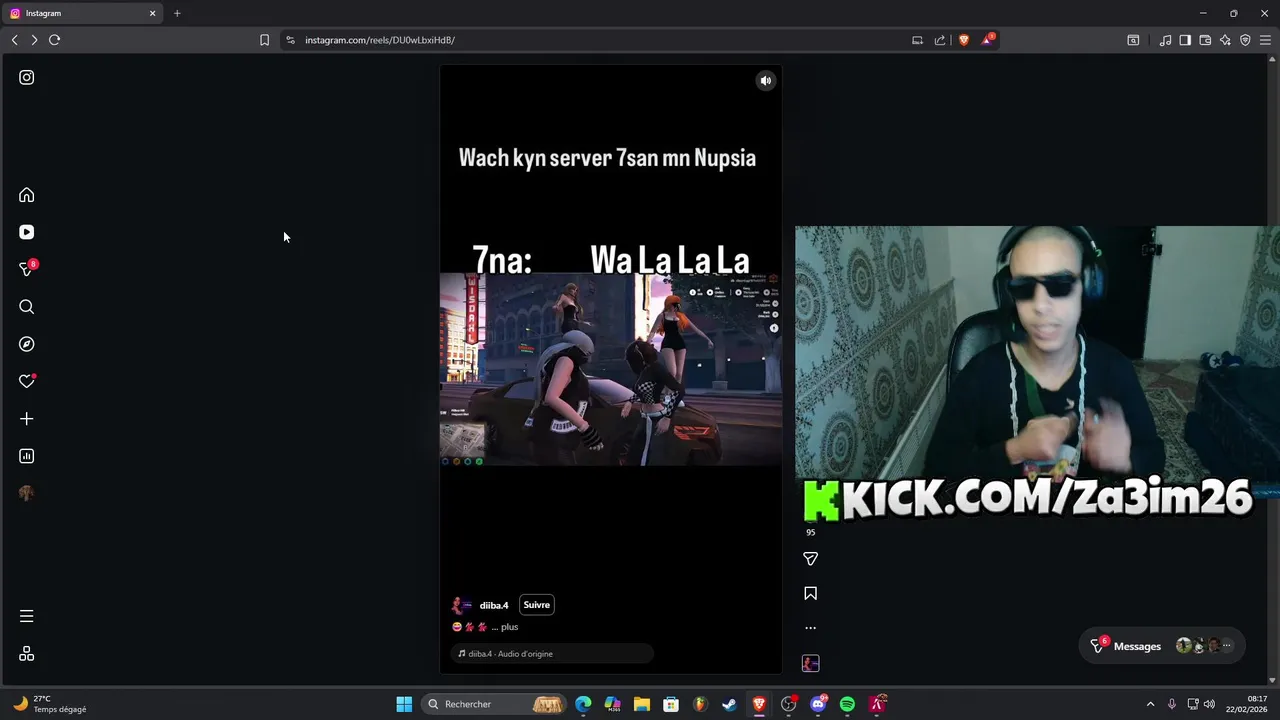Reload the Instagram page

[54, 40]
